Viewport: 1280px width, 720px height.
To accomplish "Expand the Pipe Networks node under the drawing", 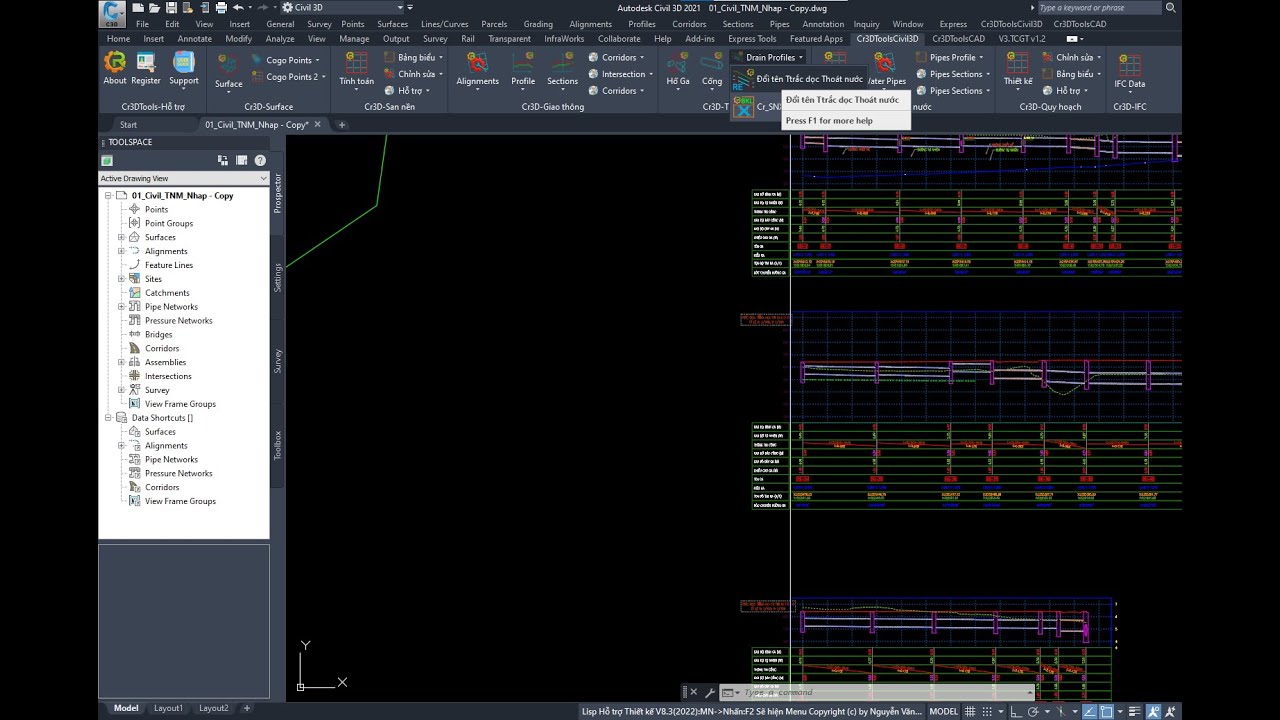I will [122, 307].
